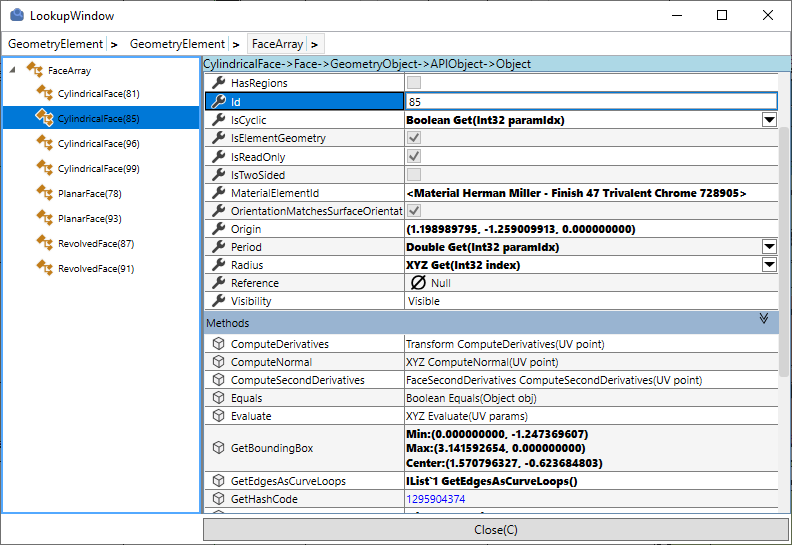792x545 pixels.
Task: Click cube icon beside ComputeSecondDerivatives
Action: (218, 379)
